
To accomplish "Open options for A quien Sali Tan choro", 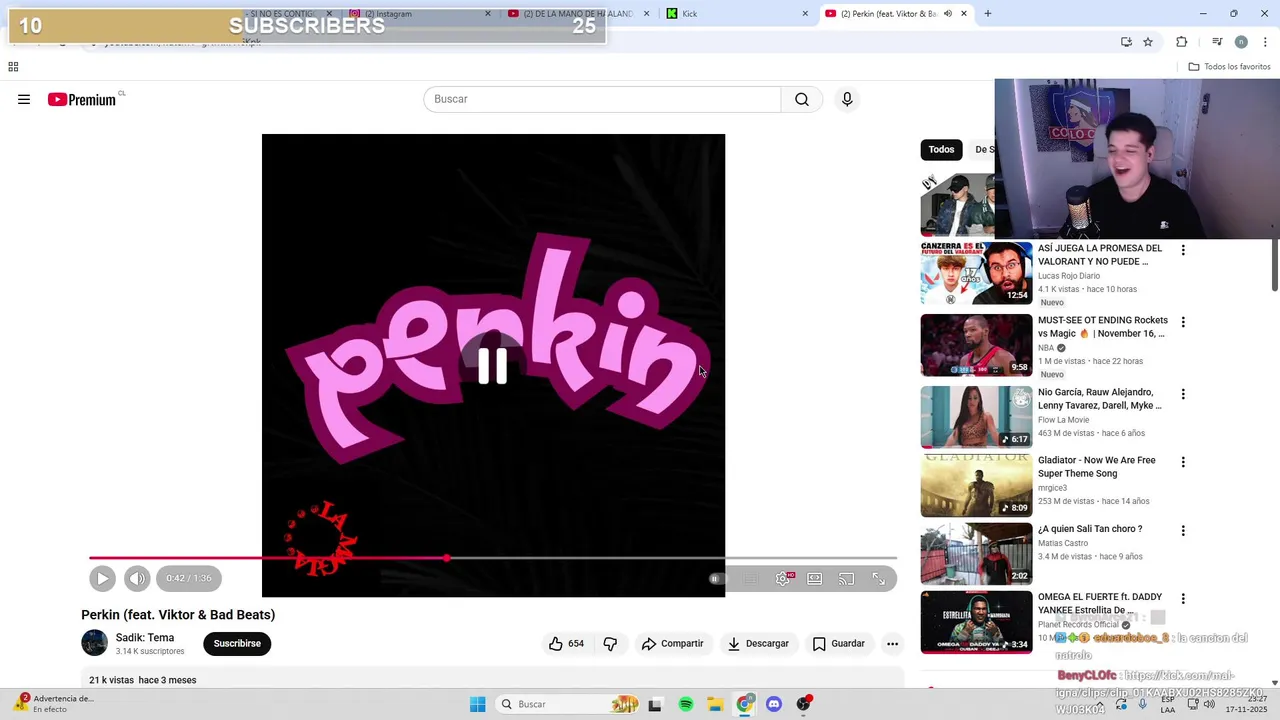I will point(1183,530).
